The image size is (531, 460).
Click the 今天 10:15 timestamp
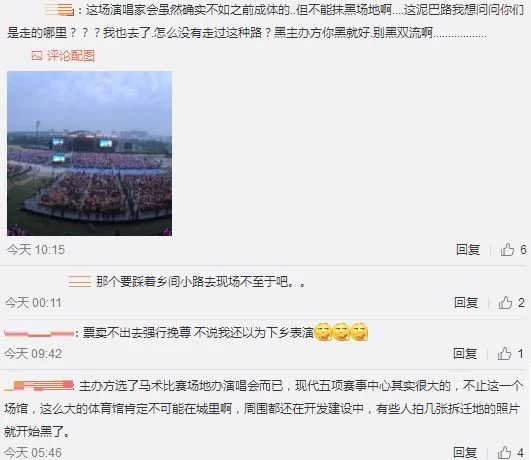tap(36, 250)
